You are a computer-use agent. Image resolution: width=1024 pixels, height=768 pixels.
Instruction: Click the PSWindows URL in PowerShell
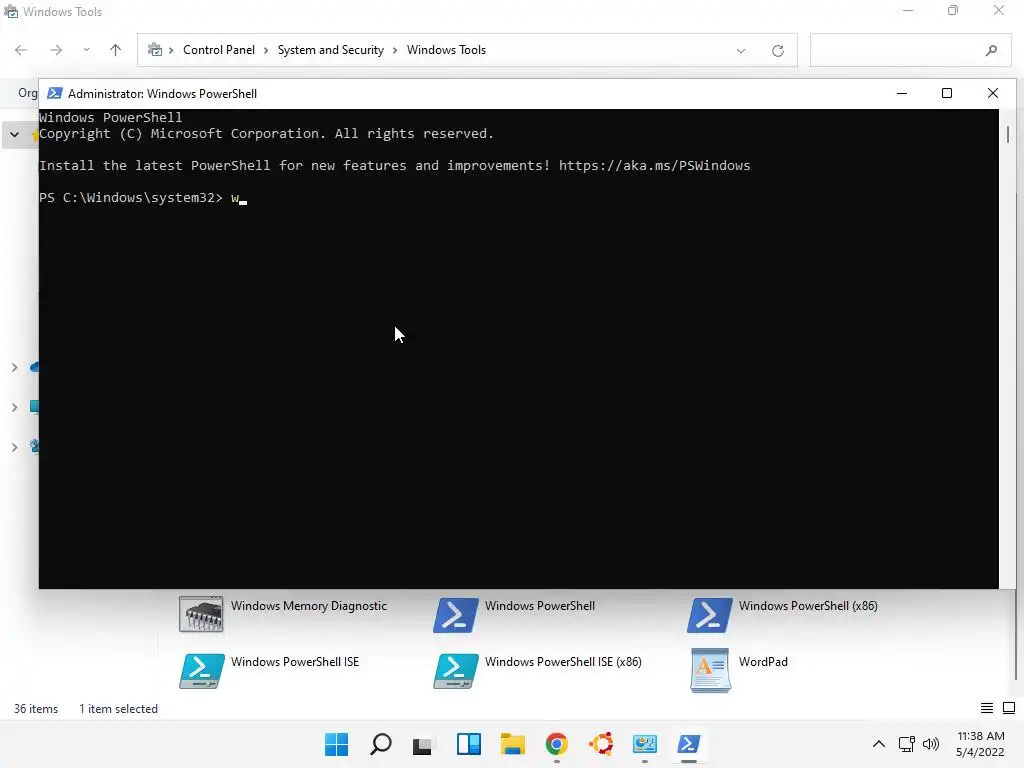coord(654,165)
